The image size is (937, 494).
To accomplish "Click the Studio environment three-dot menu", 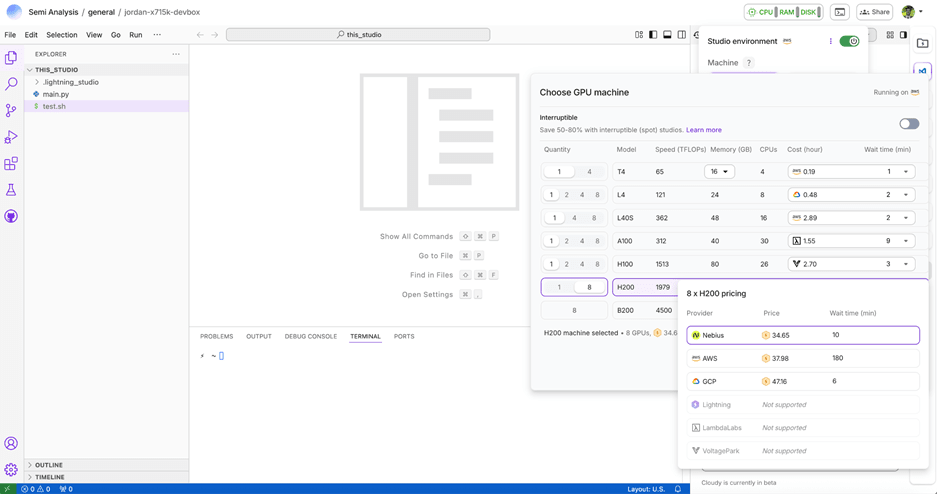I will (831, 41).
